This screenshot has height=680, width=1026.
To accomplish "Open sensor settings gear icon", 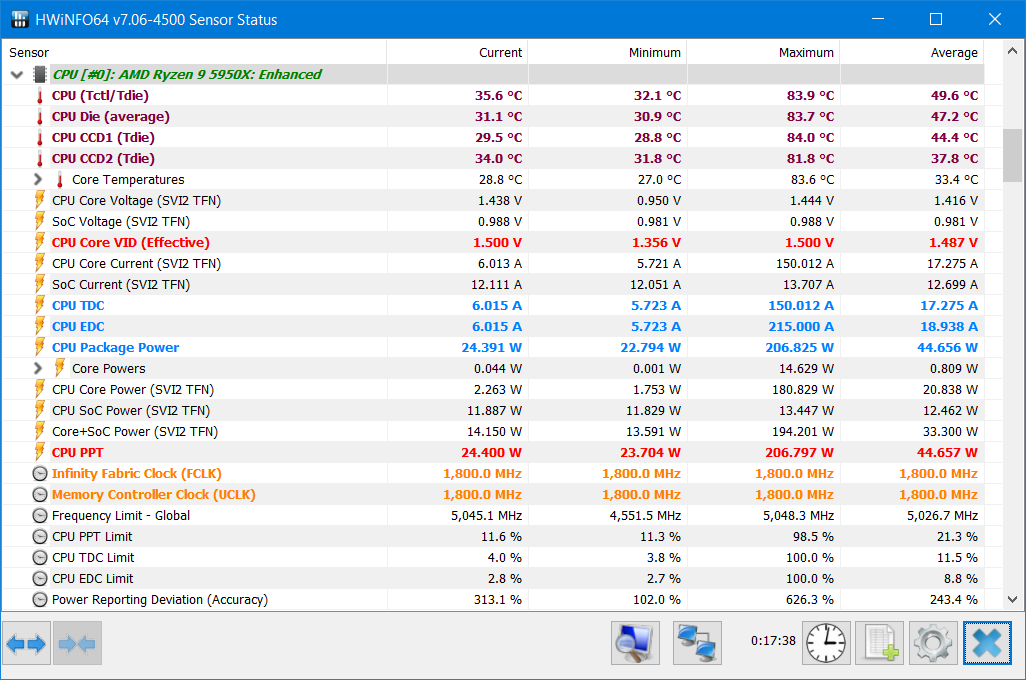I will pos(934,643).
